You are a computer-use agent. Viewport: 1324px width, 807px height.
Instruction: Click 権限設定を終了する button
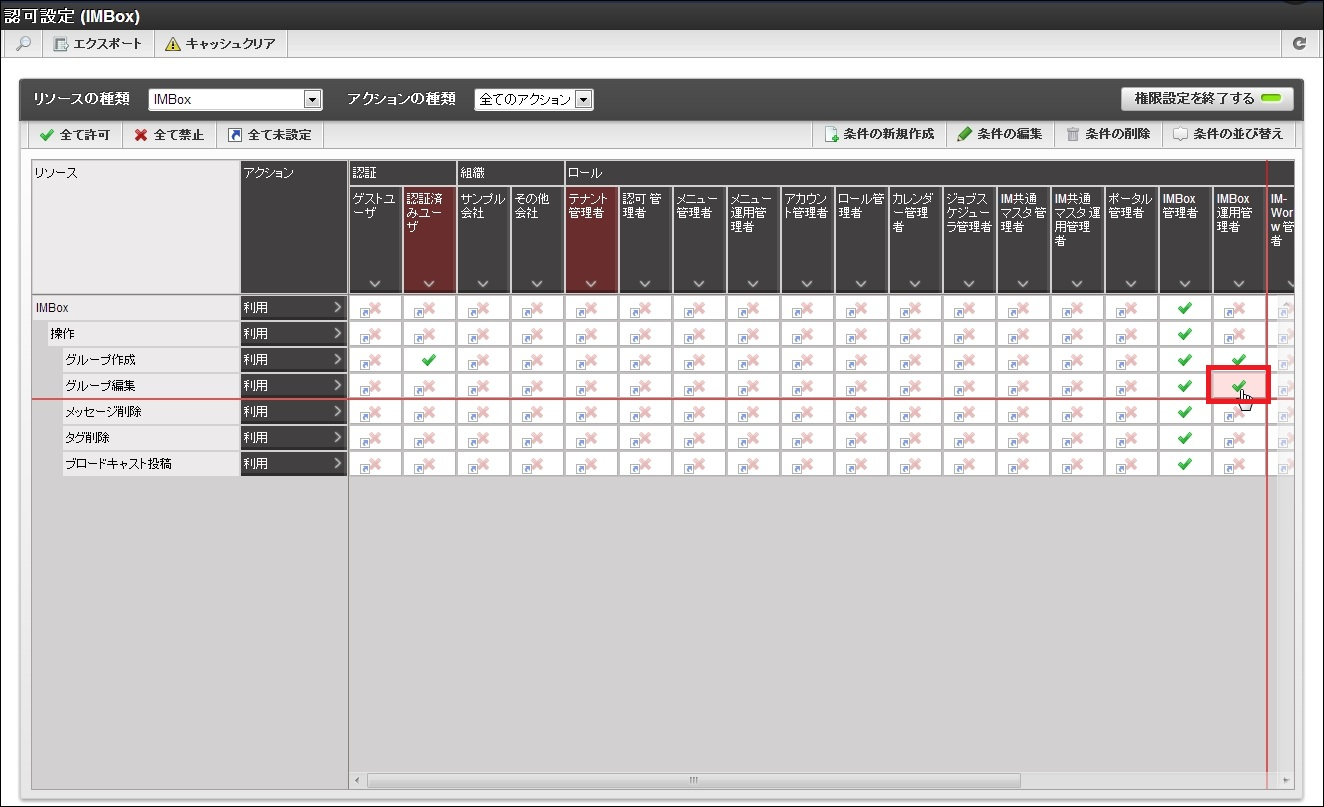point(1207,98)
